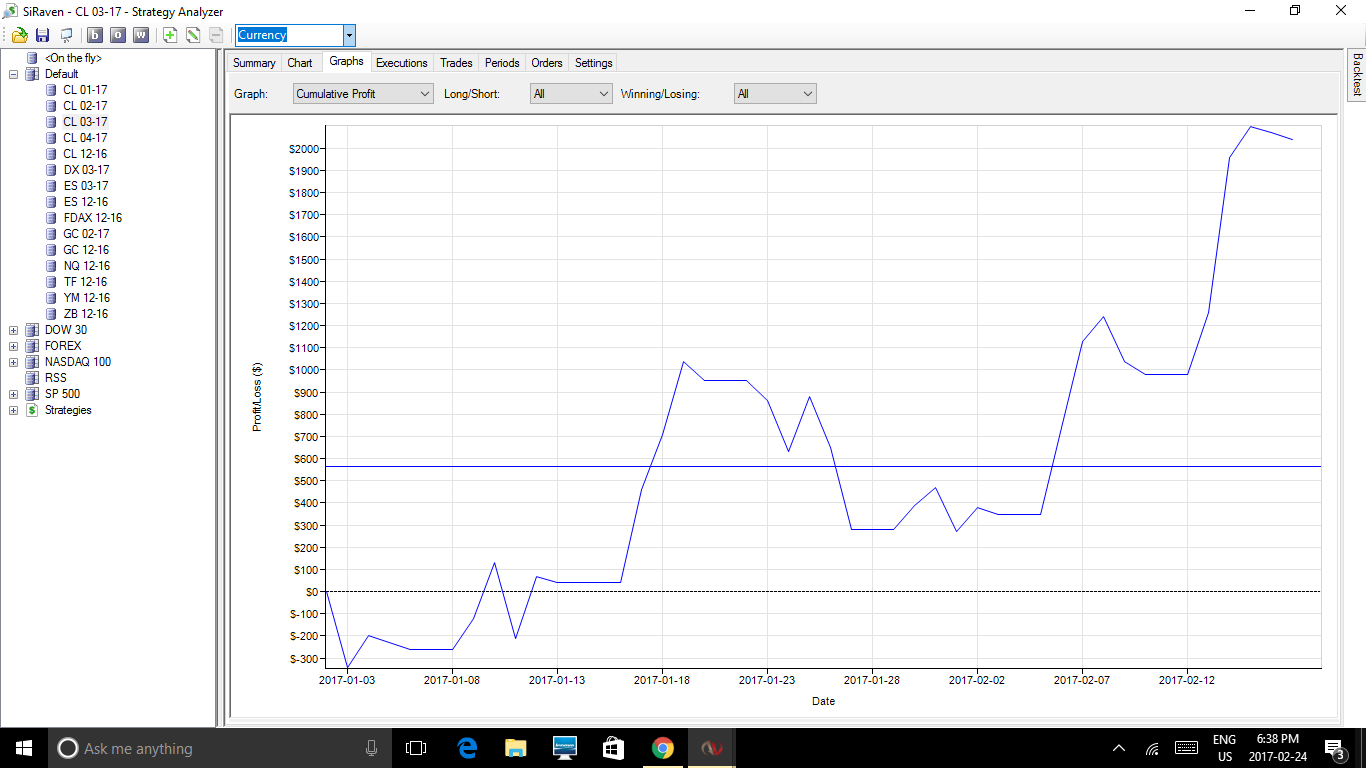Open the Action Center notifications icon

tap(1334, 748)
